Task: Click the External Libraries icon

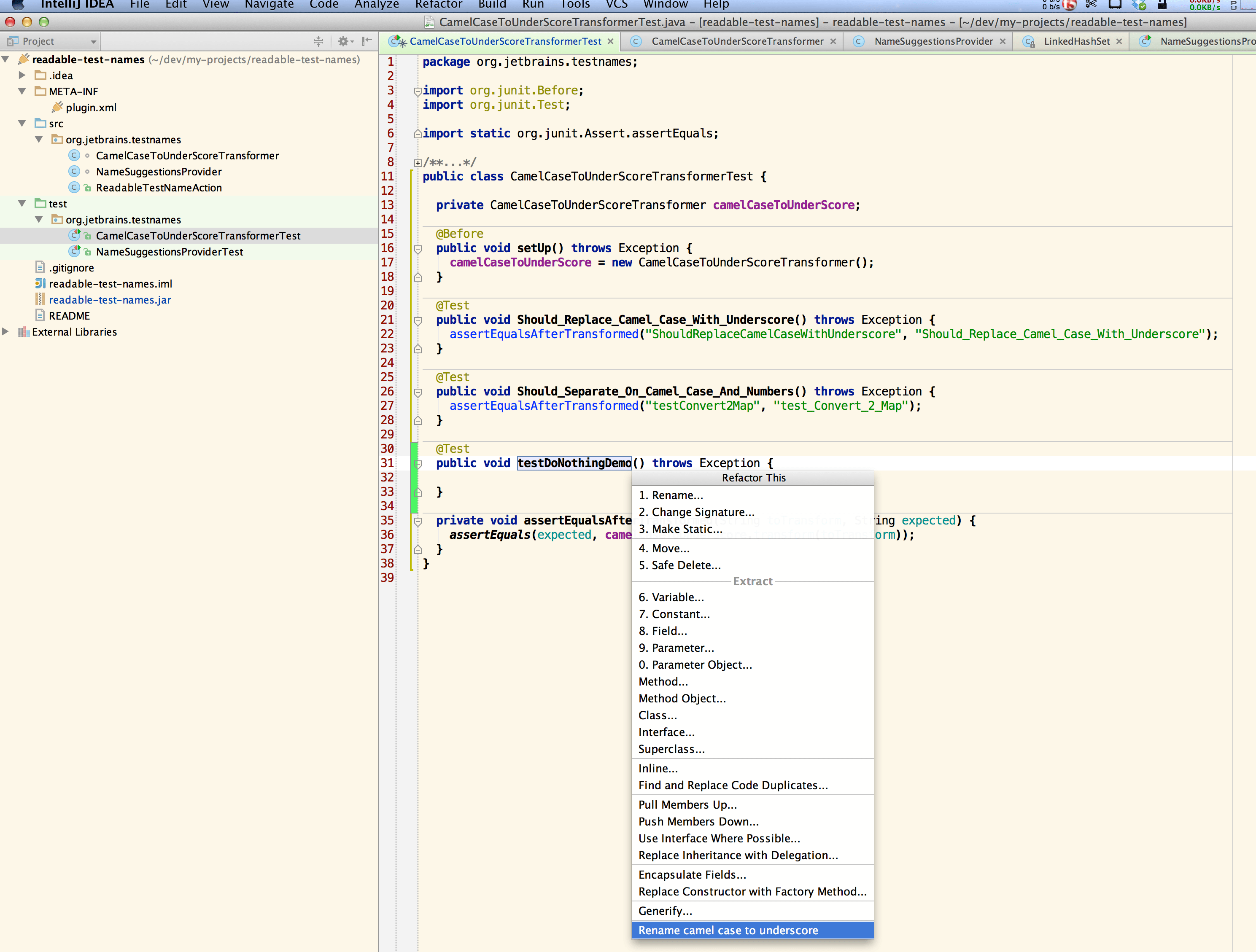Action: 23,332
